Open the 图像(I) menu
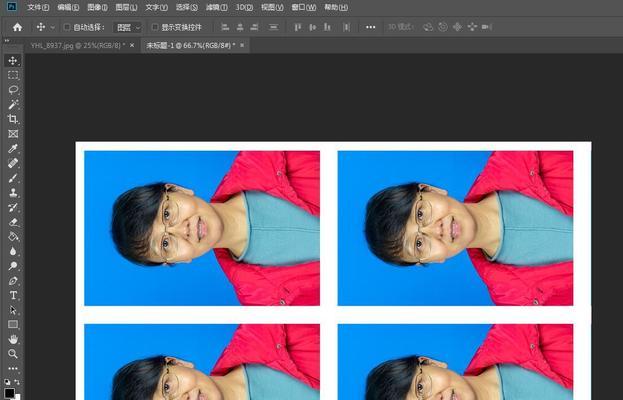 click(x=97, y=7)
